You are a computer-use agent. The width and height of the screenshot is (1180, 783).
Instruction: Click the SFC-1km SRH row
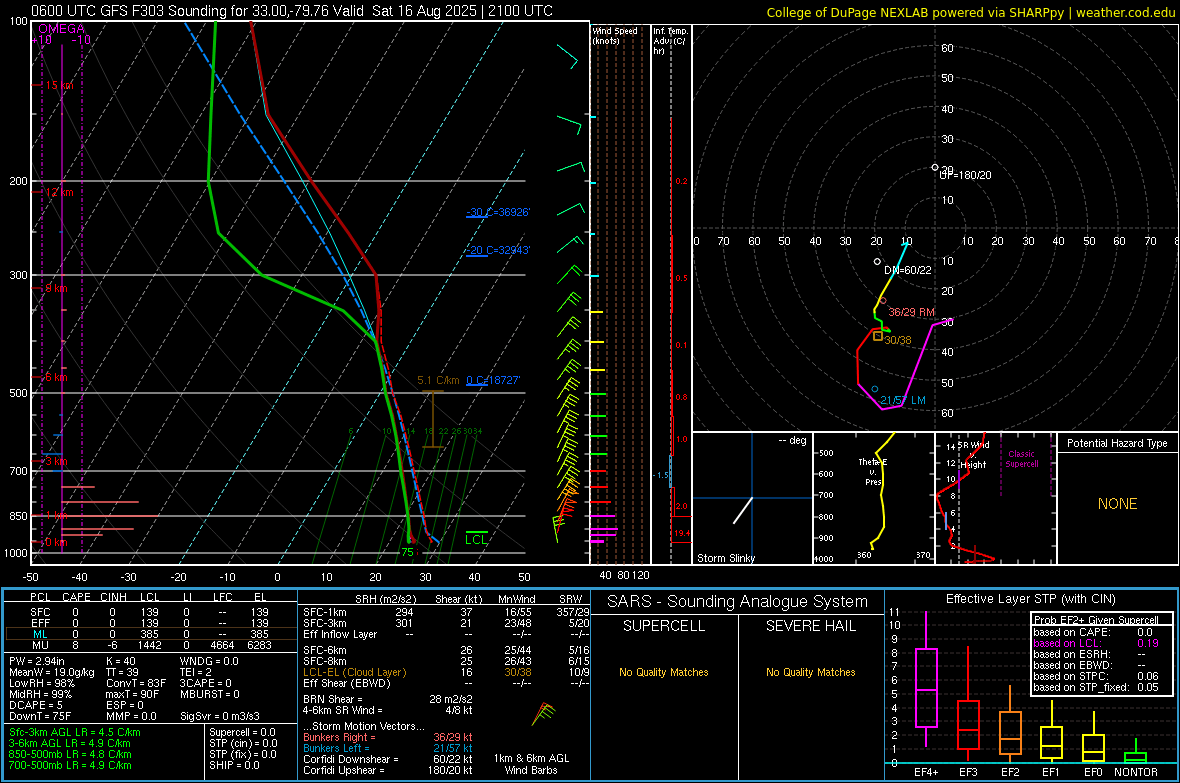tap(446, 612)
